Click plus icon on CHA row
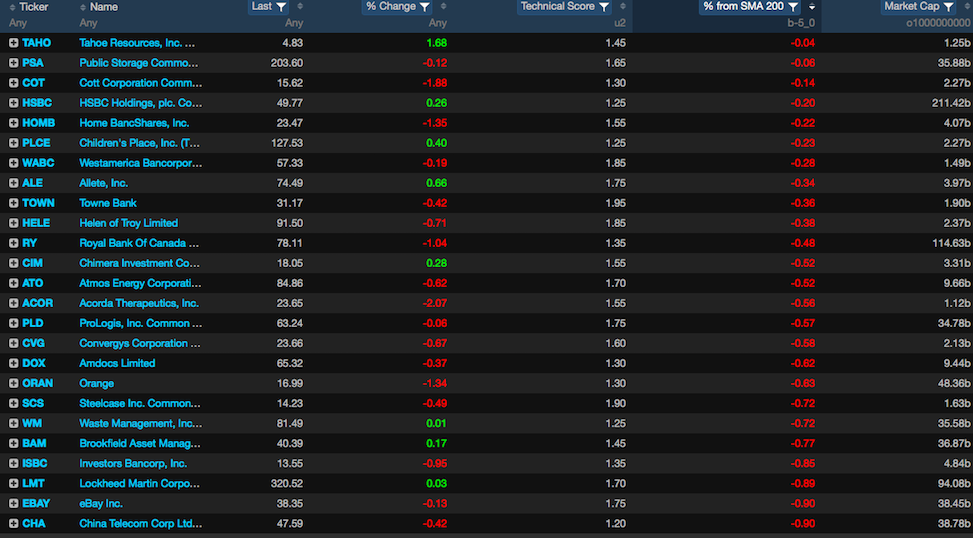973x538 pixels. pyautogui.click(x=13, y=524)
